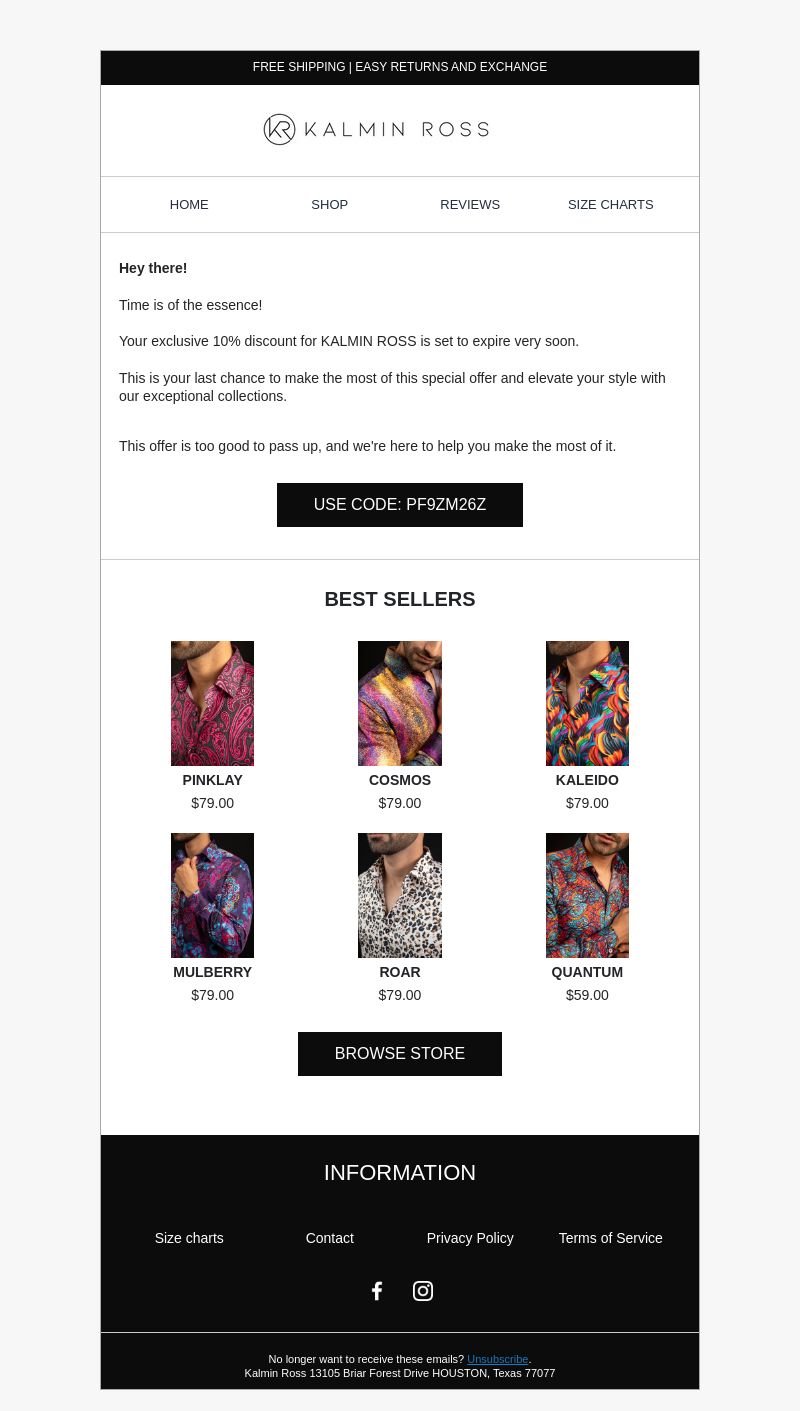
Task: Open the Contact footer link
Action: [x=330, y=1238]
